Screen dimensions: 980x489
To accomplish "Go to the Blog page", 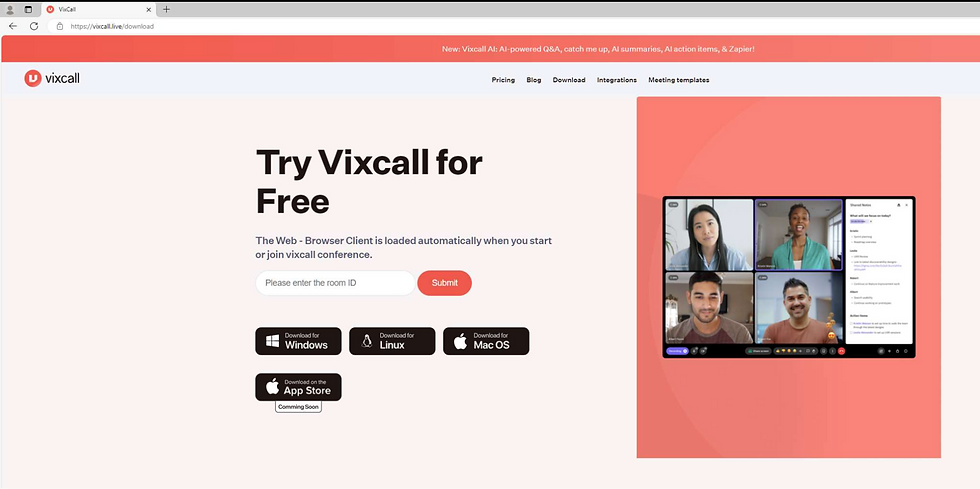I will point(534,80).
